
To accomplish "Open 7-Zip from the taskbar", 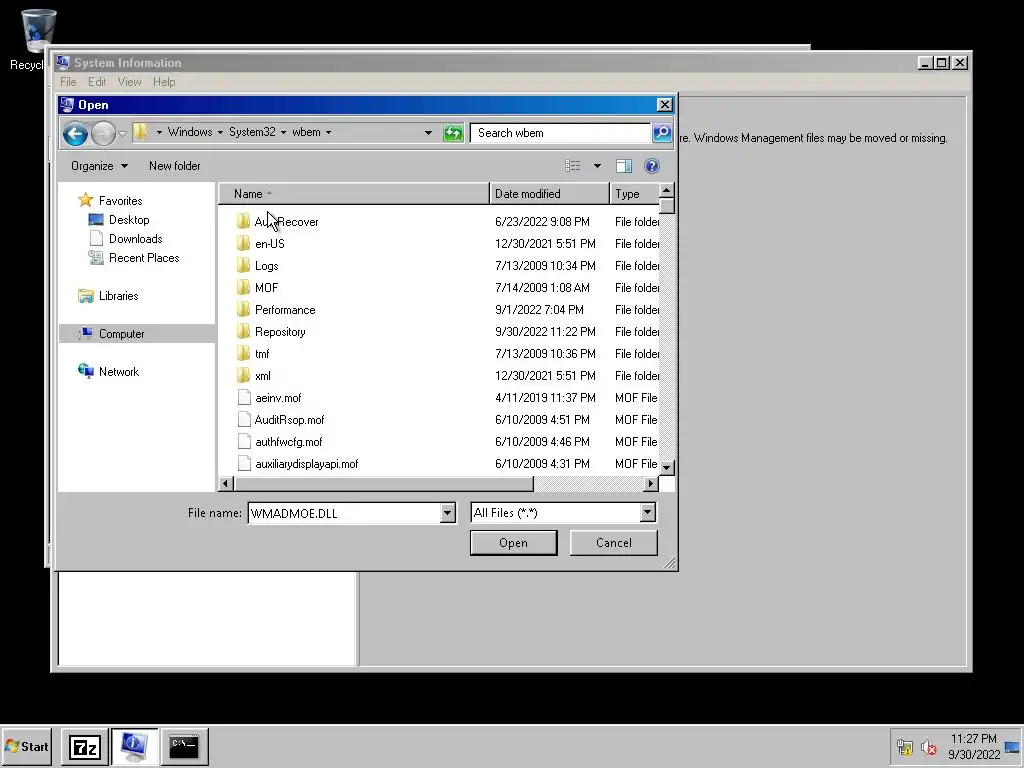I will pyautogui.click(x=85, y=746).
